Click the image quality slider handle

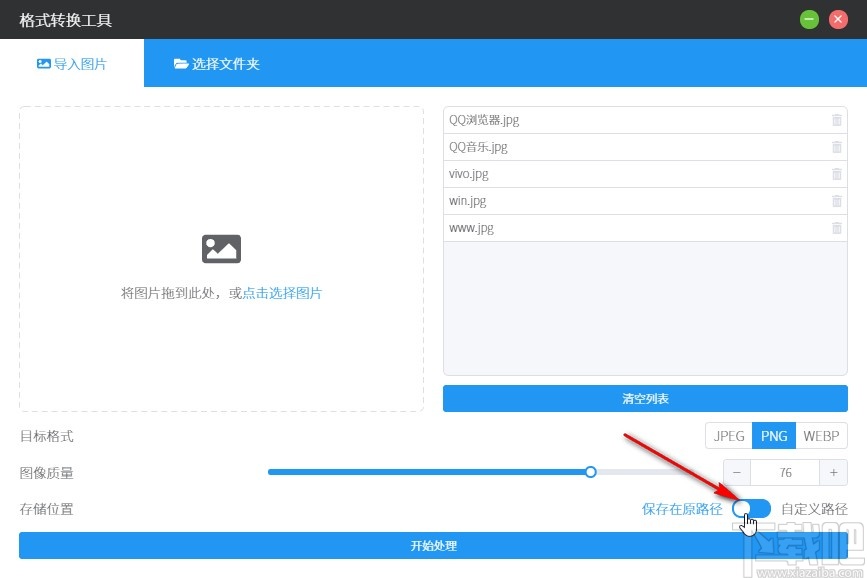[590, 472]
